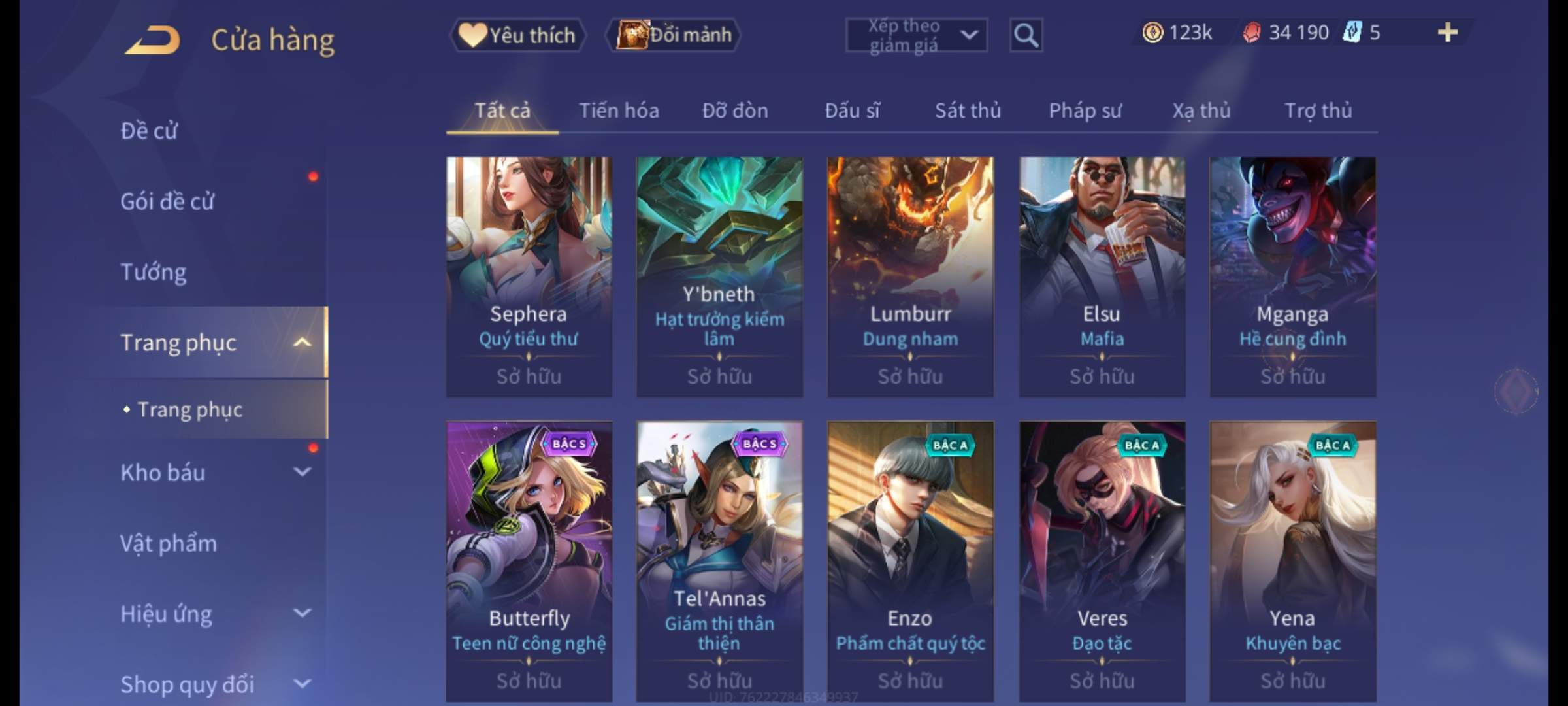Open Gói đề cử in sidebar
Screen dimensions: 1568x706
click(x=167, y=201)
